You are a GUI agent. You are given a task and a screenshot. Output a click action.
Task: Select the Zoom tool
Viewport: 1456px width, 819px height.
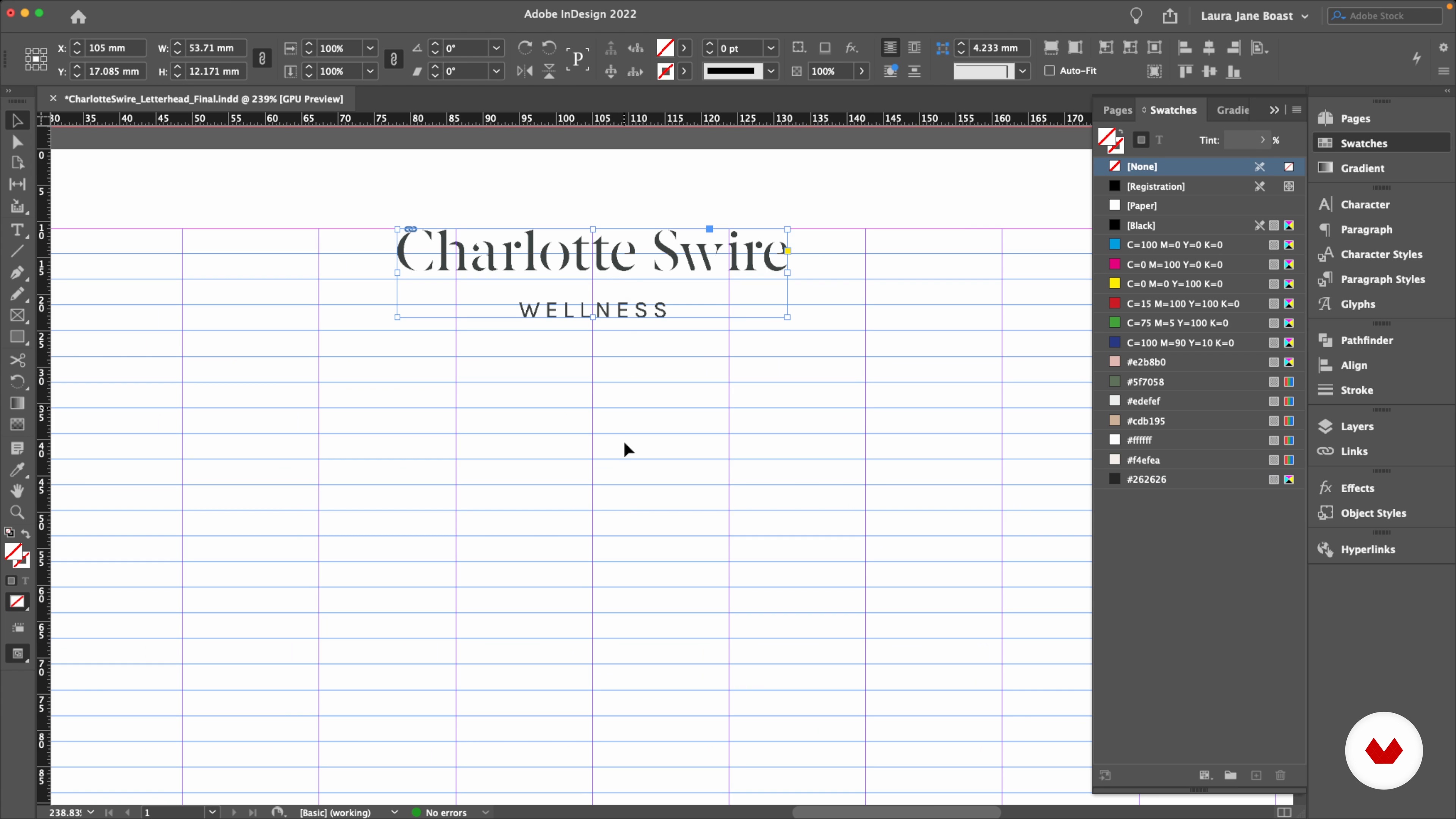(x=17, y=513)
